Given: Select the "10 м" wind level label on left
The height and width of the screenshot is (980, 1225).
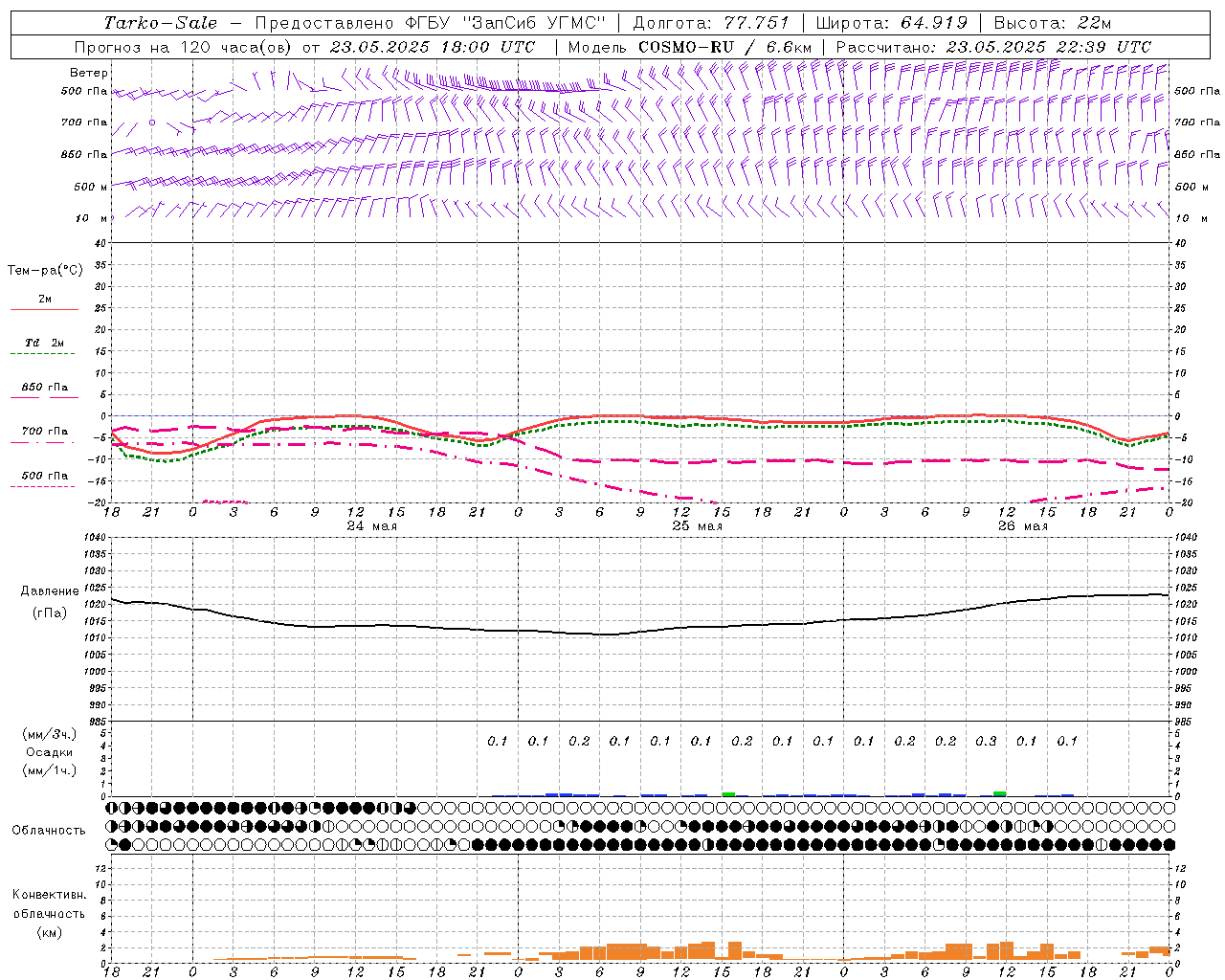Looking at the screenshot, I should point(92,218).
